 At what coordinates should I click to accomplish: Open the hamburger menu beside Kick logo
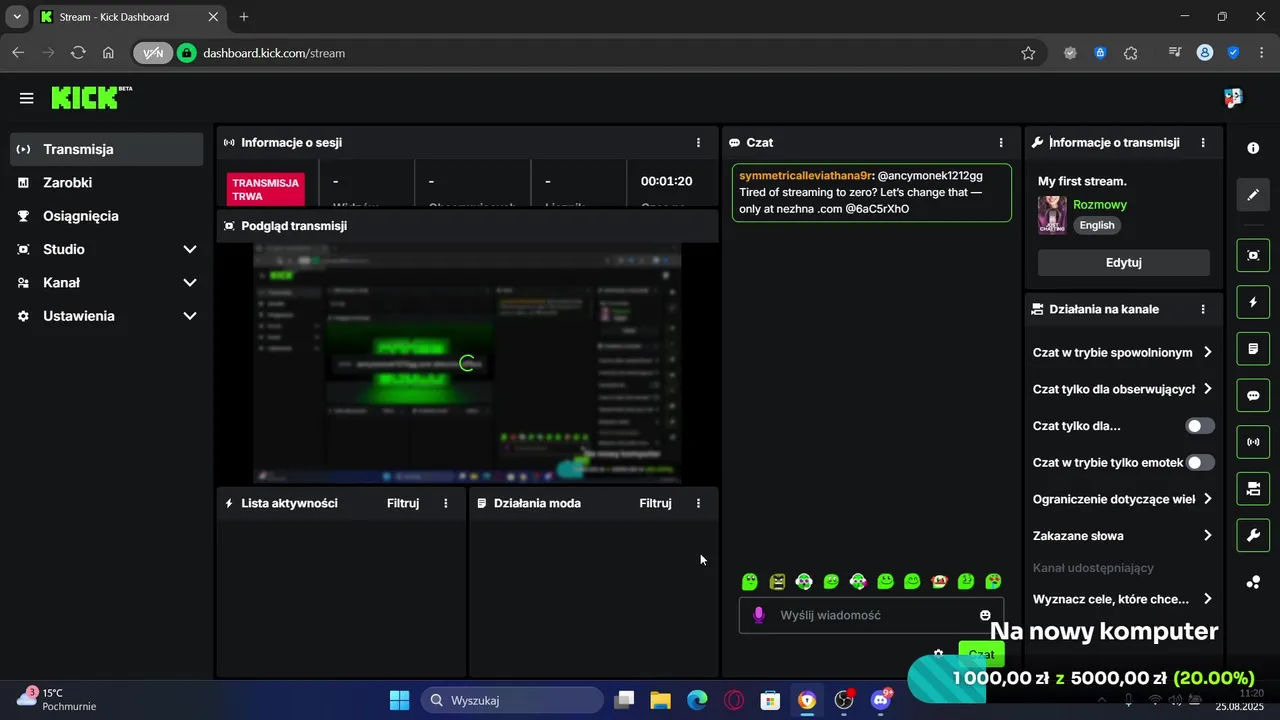pos(27,98)
